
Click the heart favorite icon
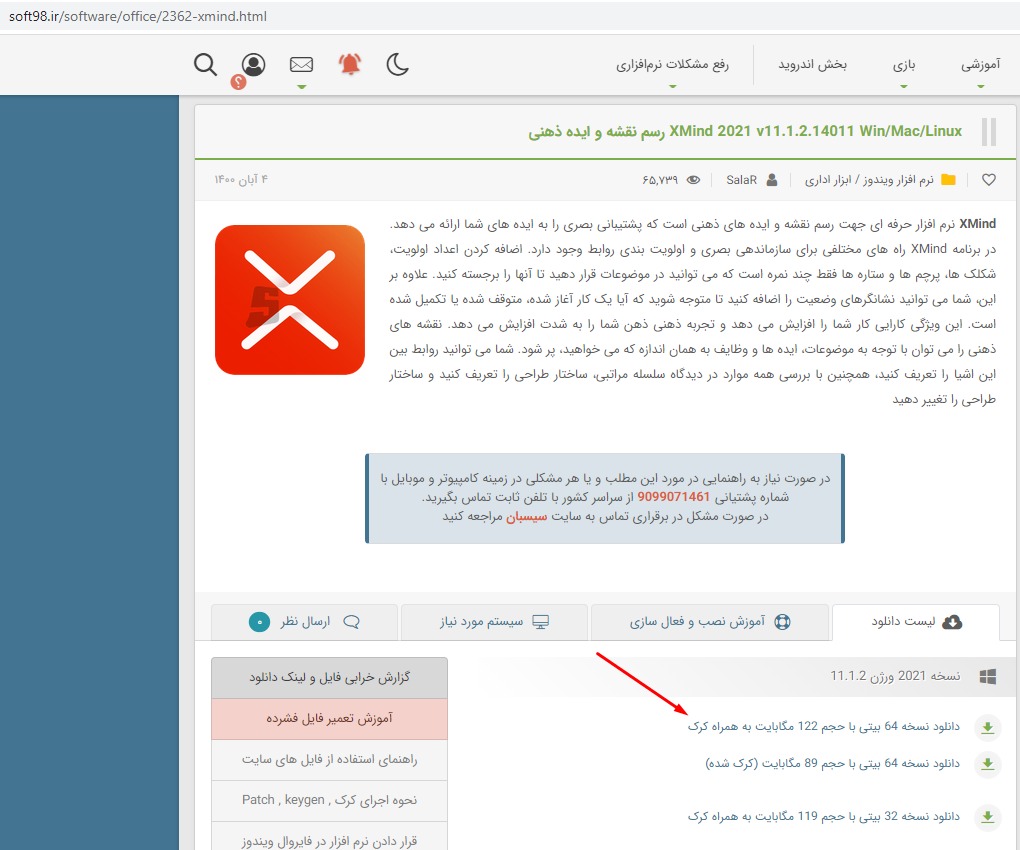(x=988, y=180)
